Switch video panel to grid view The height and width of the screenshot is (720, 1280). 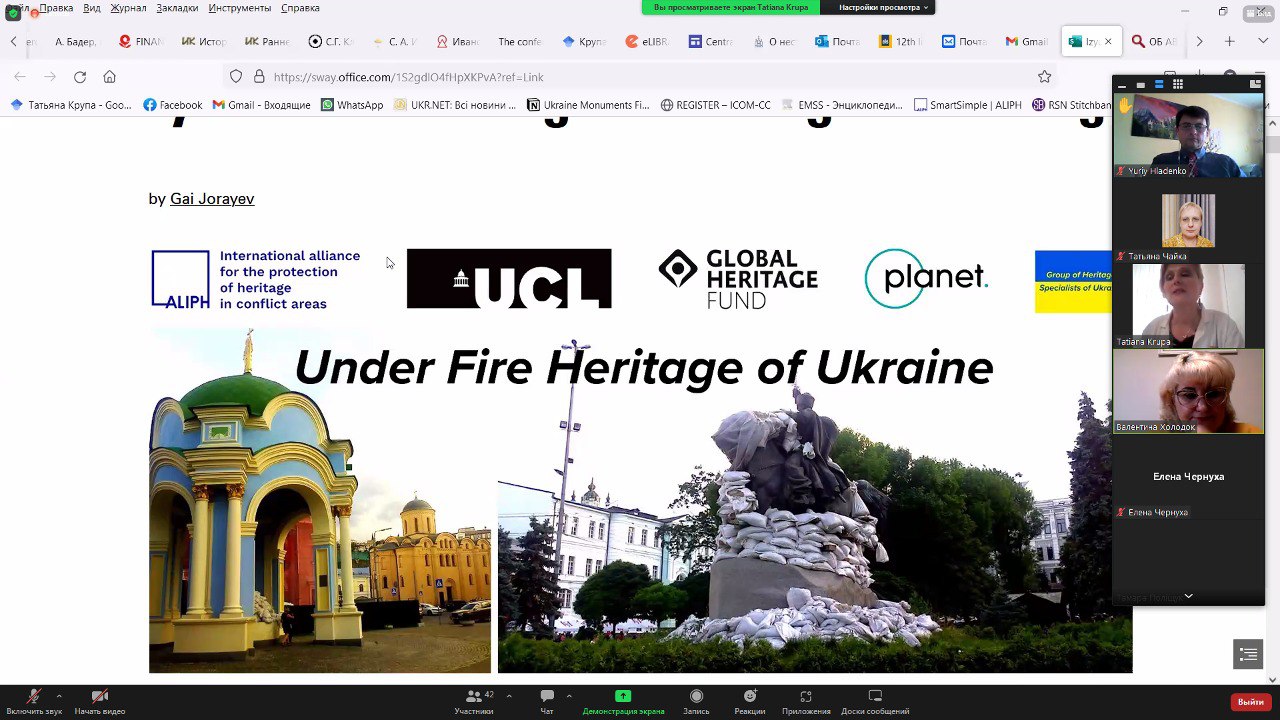(1177, 85)
